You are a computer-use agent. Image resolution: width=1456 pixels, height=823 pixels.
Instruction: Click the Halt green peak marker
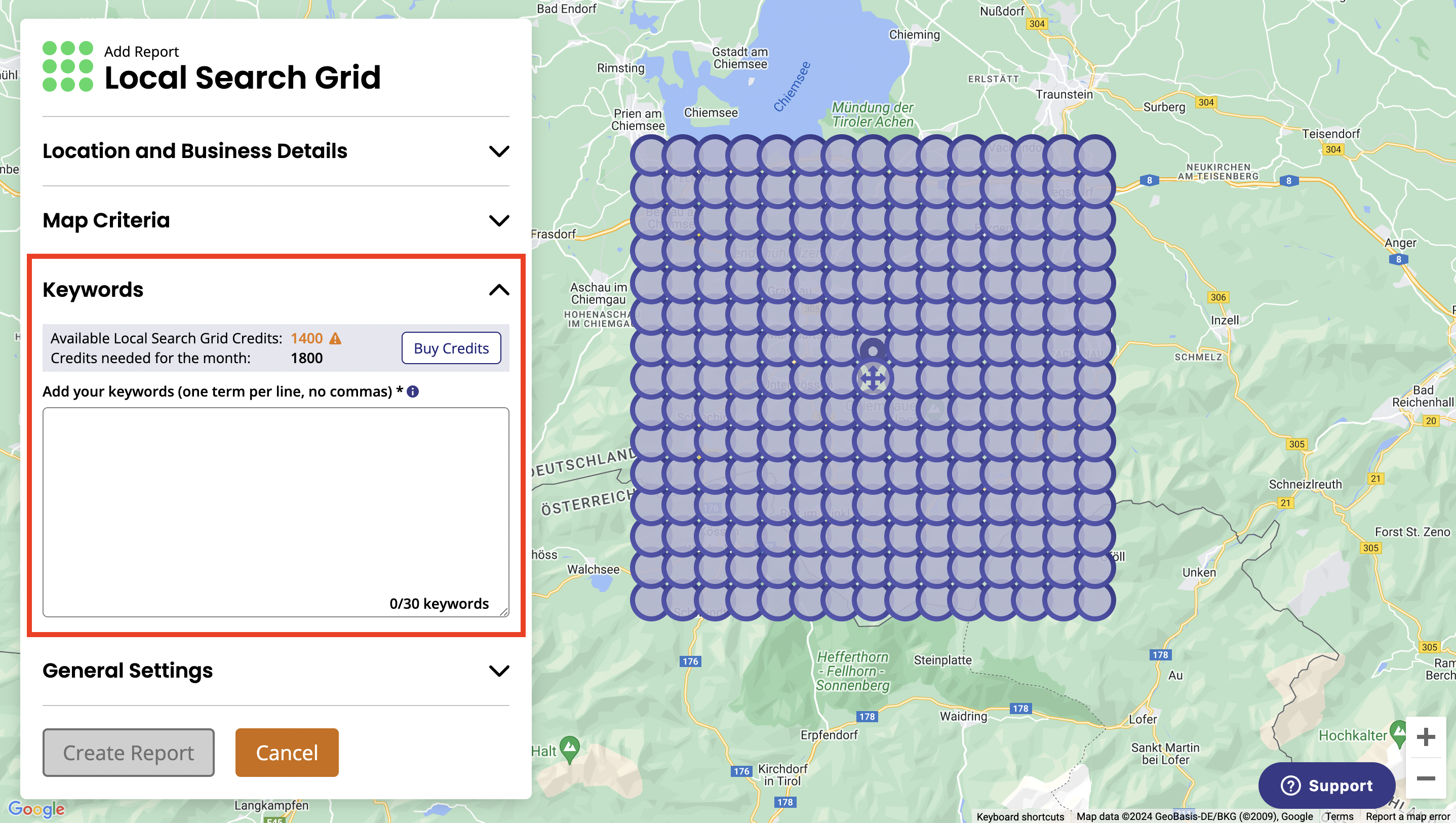[570, 747]
